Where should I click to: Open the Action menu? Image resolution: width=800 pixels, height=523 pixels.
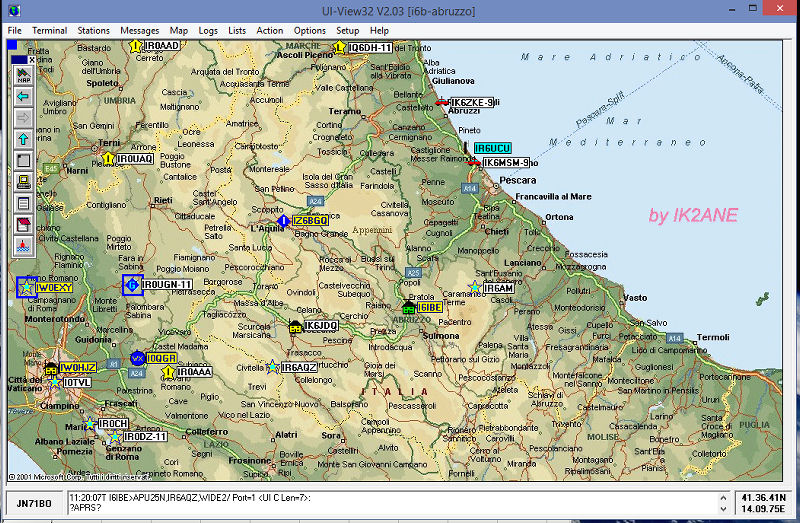(269, 31)
